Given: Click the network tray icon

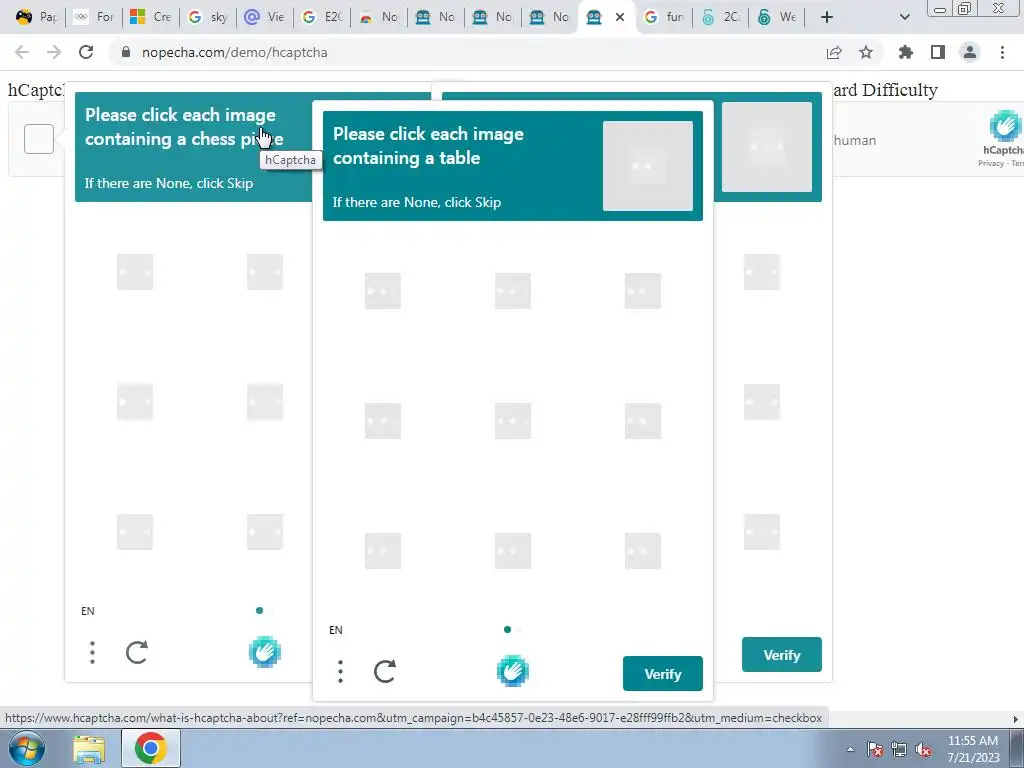Looking at the screenshot, I should pos(899,749).
